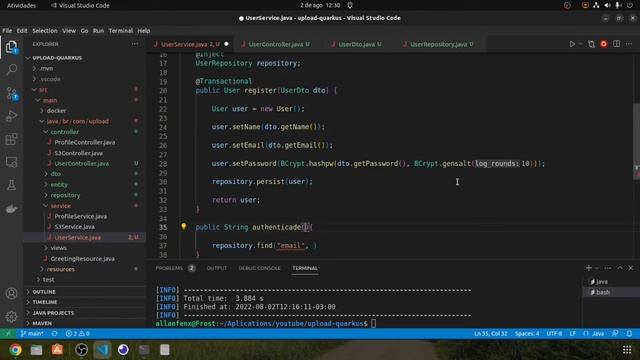This screenshot has width=640, height=360.
Task: Switch to the Debug Console tab
Action: (260, 268)
